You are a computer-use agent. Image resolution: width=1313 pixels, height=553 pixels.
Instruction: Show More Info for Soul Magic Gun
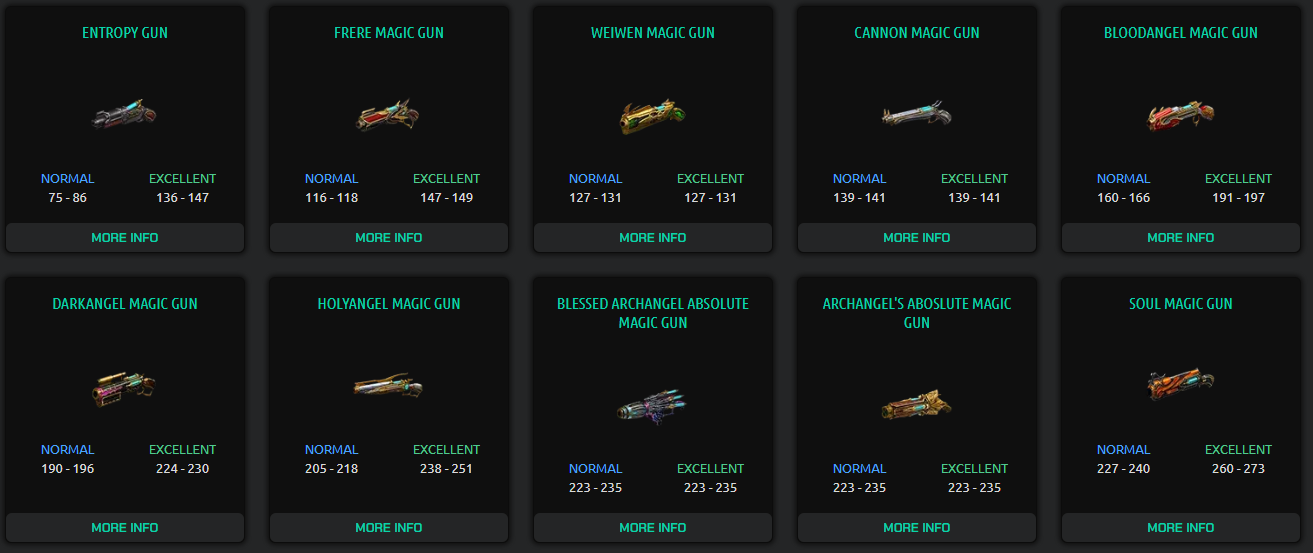(1181, 528)
